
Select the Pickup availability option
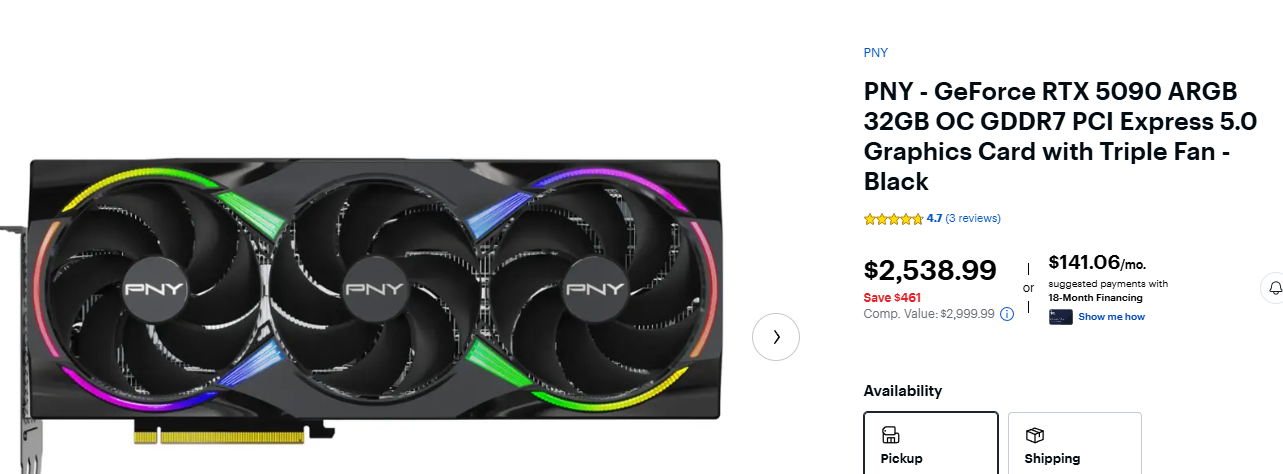(x=931, y=443)
